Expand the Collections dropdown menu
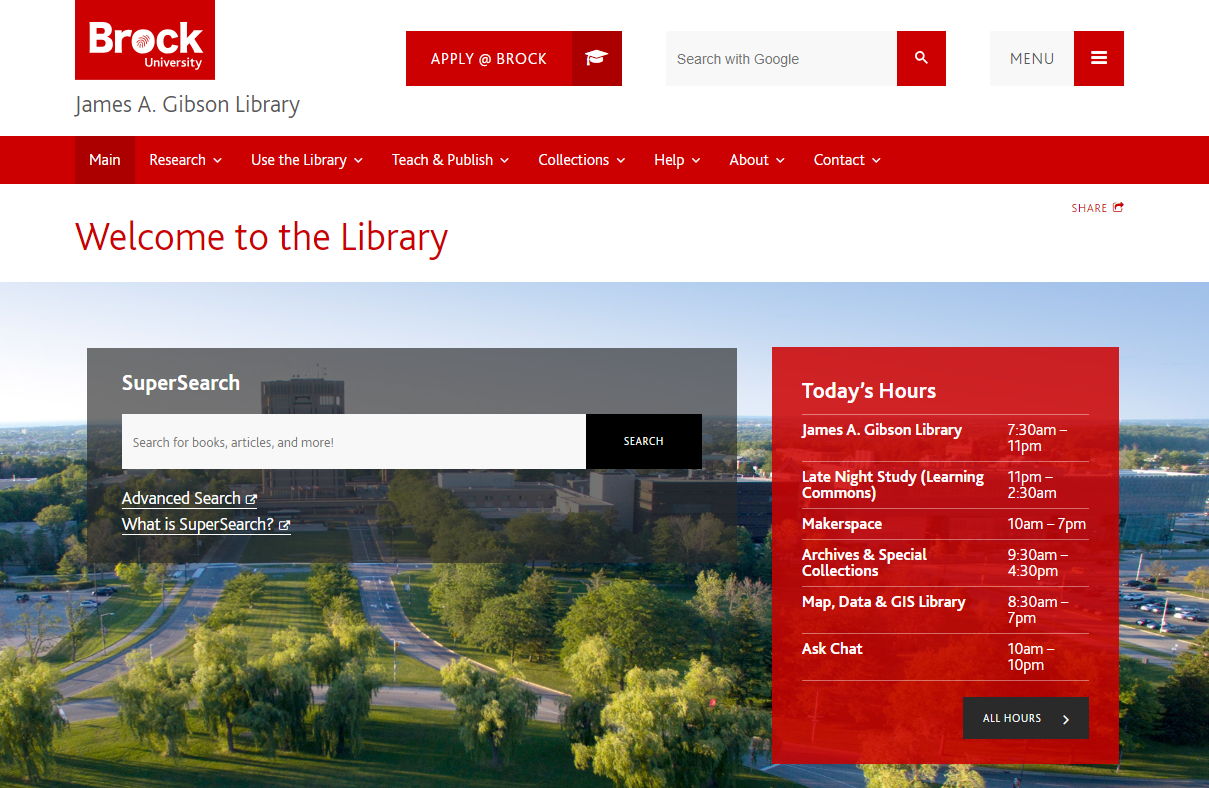Viewport: 1209px width, 788px height. pyautogui.click(x=582, y=160)
